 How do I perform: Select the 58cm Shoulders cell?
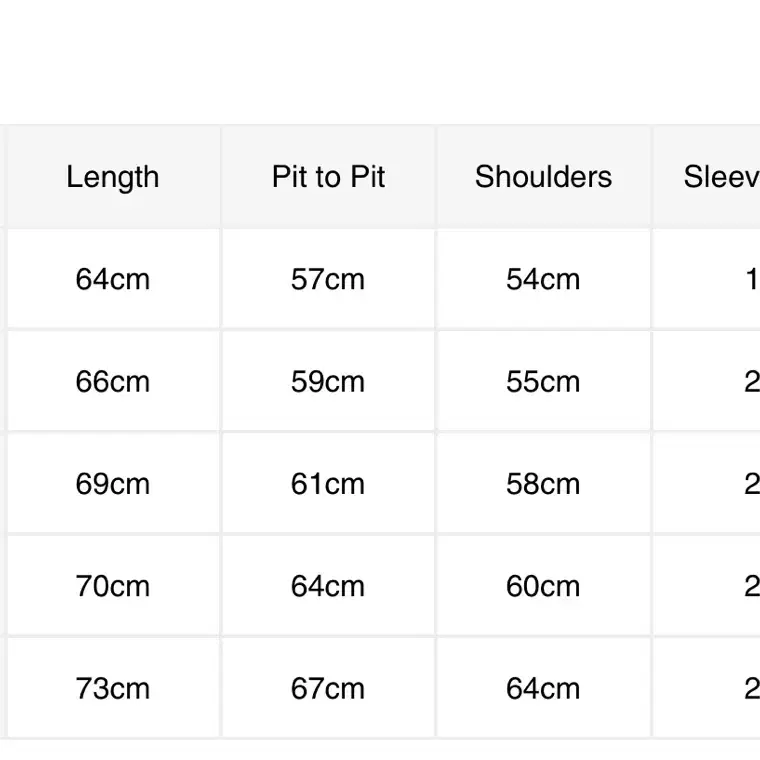[x=543, y=484]
